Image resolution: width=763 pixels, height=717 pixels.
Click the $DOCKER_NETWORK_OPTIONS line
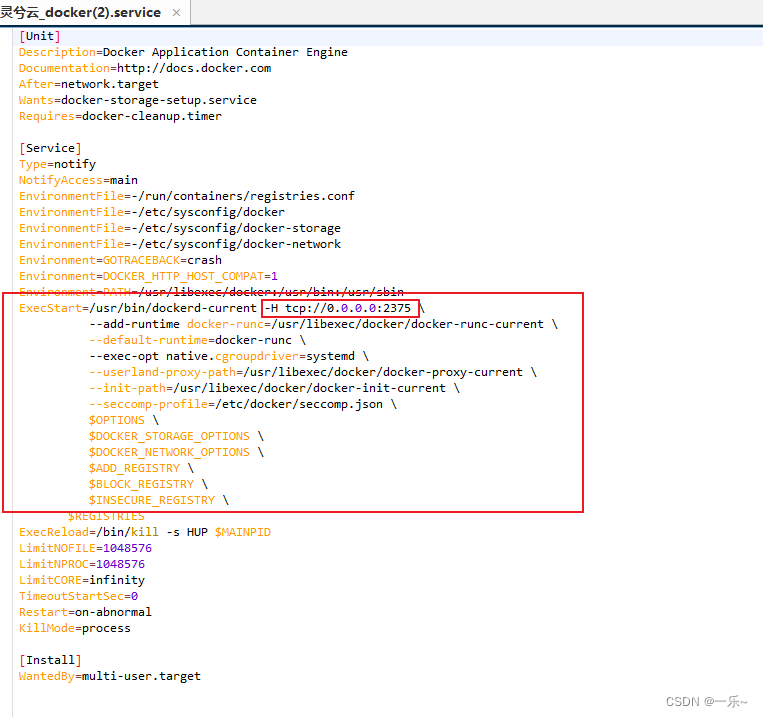click(x=176, y=453)
